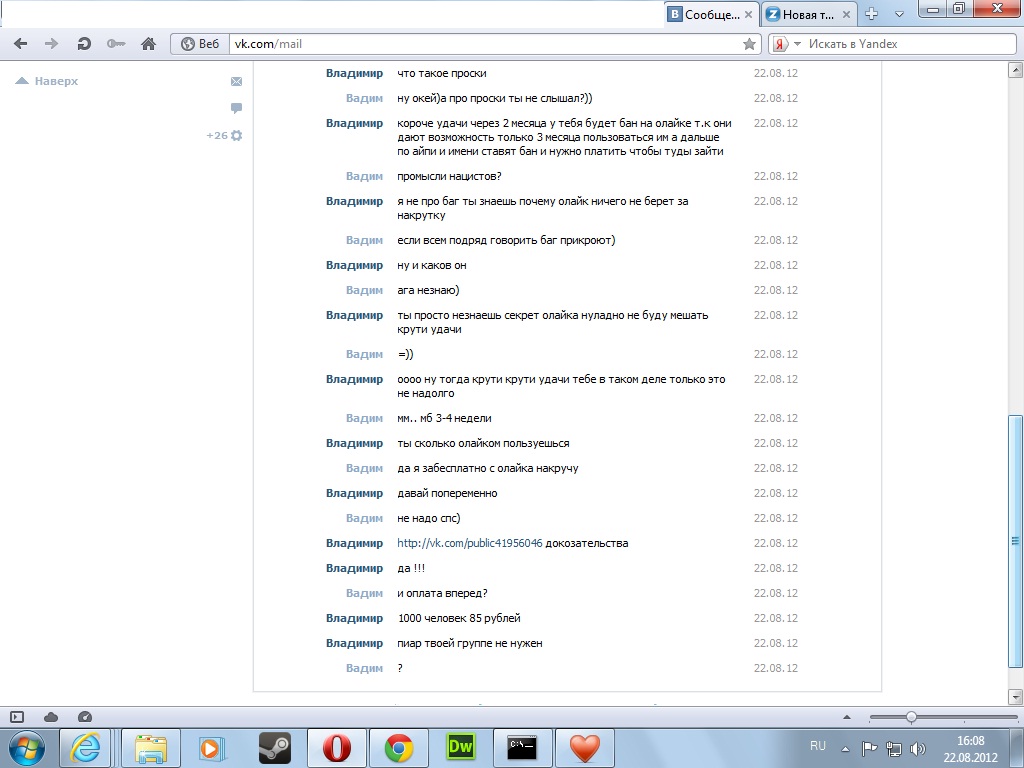The height and width of the screenshot is (768, 1024).
Task: Click the page scrollbar down arrow
Action: (1016, 697)
